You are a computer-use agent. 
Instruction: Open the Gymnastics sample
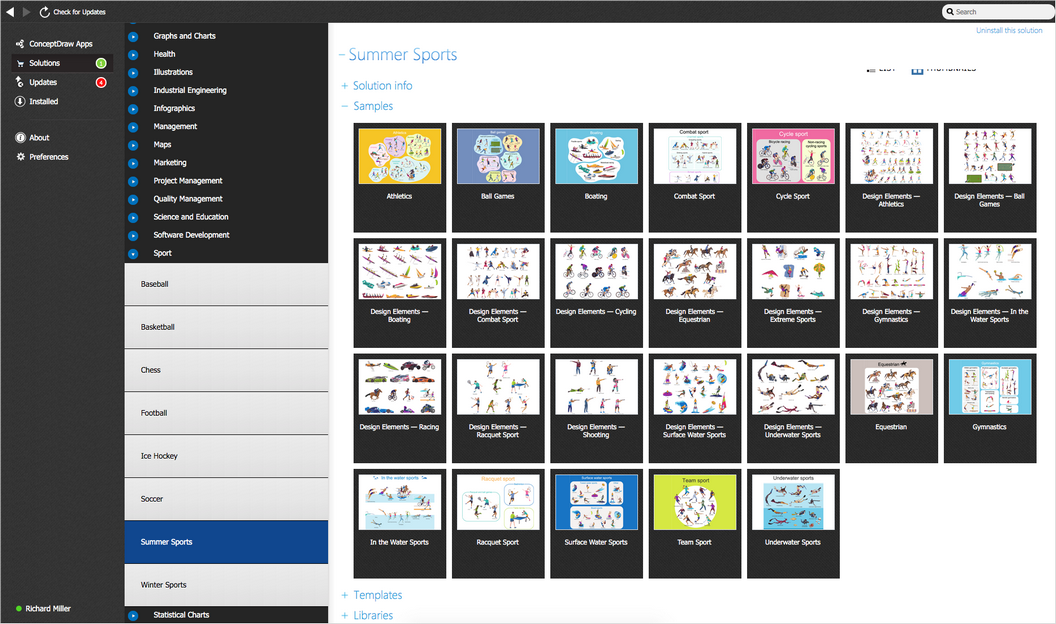click(989, 408)
